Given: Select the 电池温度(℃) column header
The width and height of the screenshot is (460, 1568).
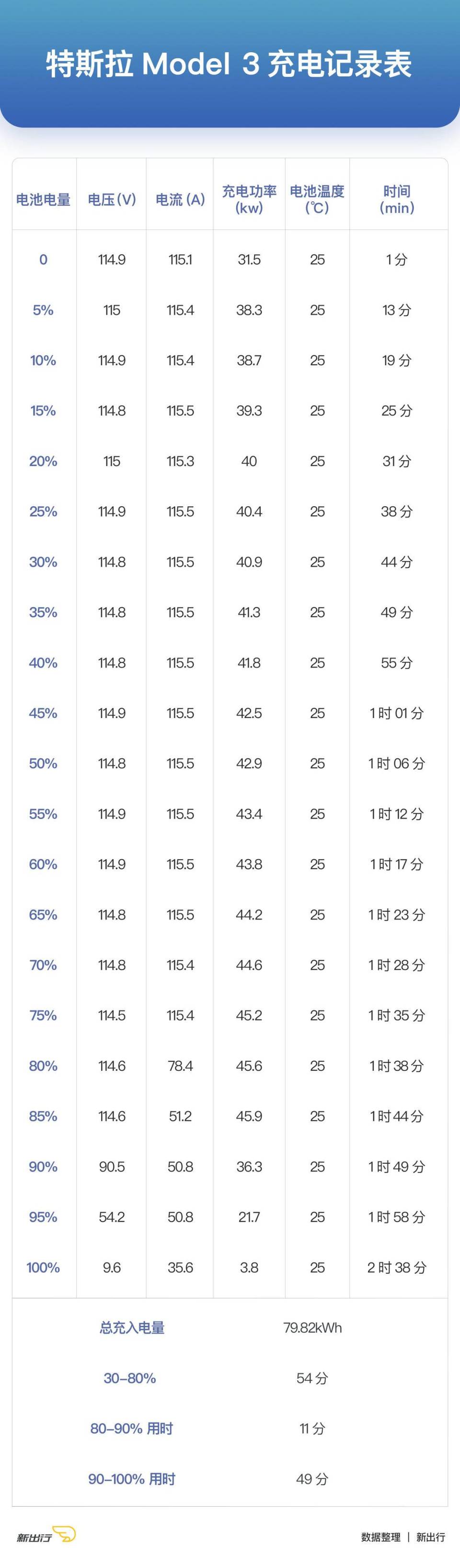Looking at the screenshot, I should (x=317, y=200).
